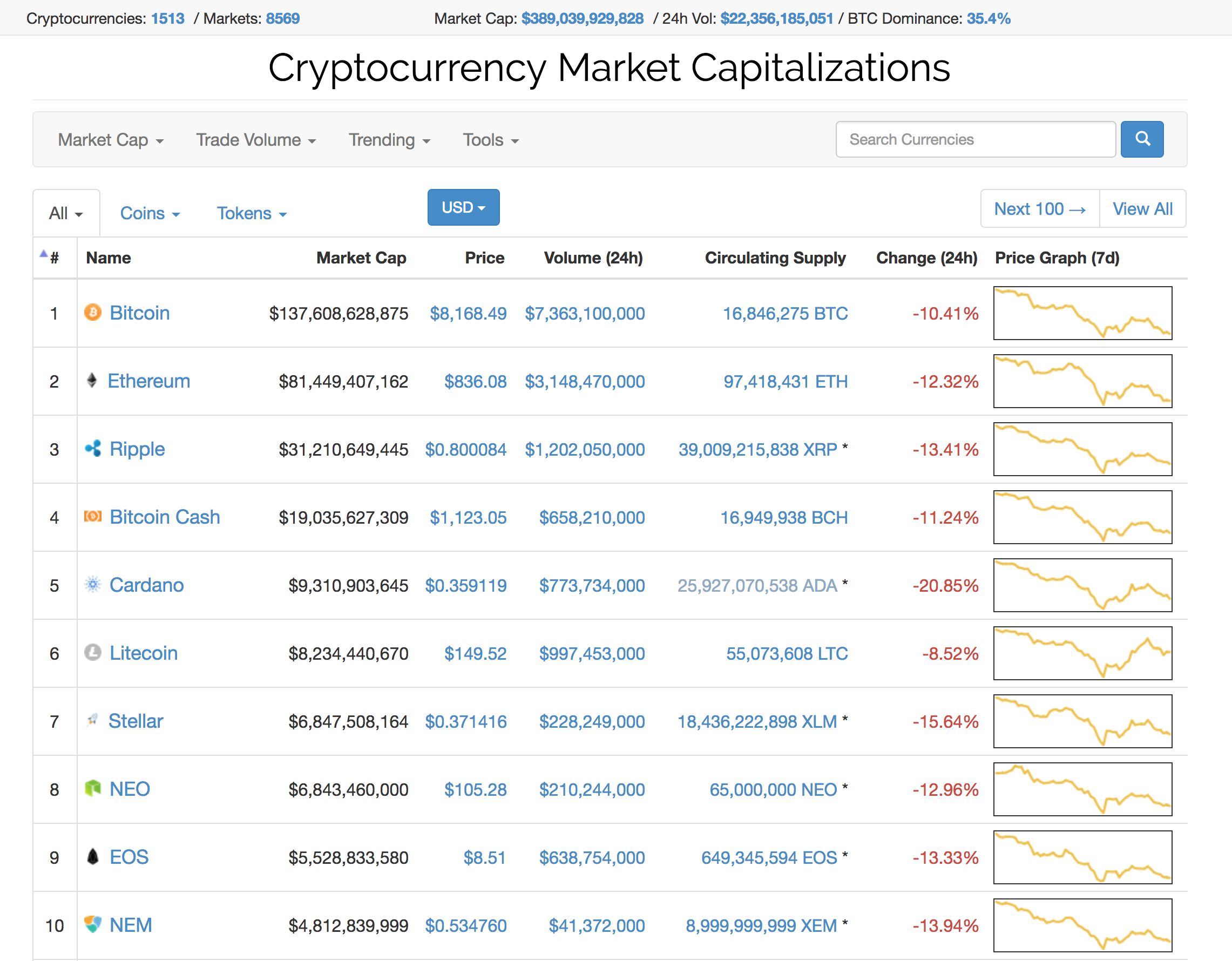Click the Ethereum diamond logo icon
The width and height of the screenshot is (1232, 961).
92,381
